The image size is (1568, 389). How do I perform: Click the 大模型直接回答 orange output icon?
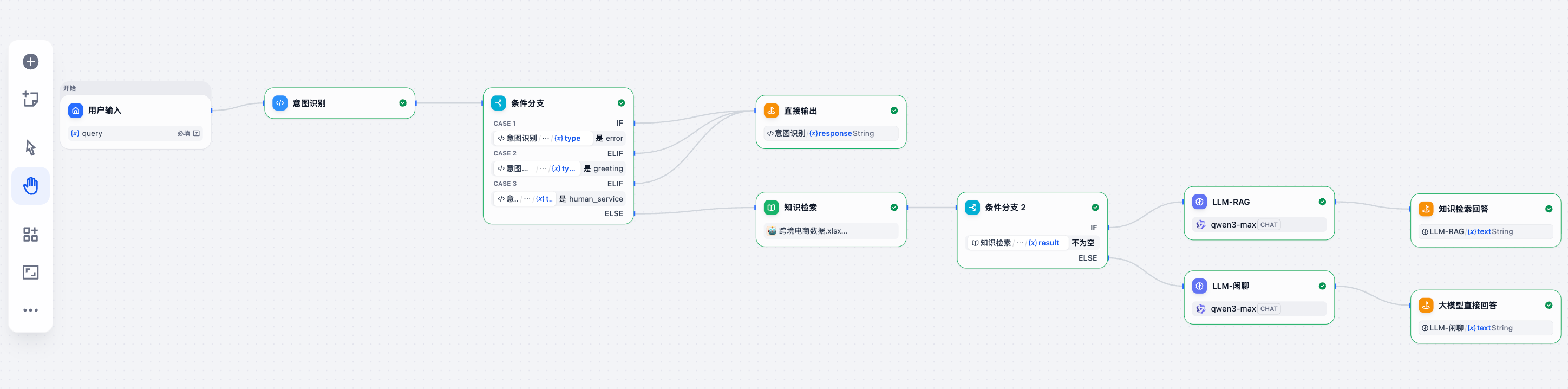[1426, 305]
